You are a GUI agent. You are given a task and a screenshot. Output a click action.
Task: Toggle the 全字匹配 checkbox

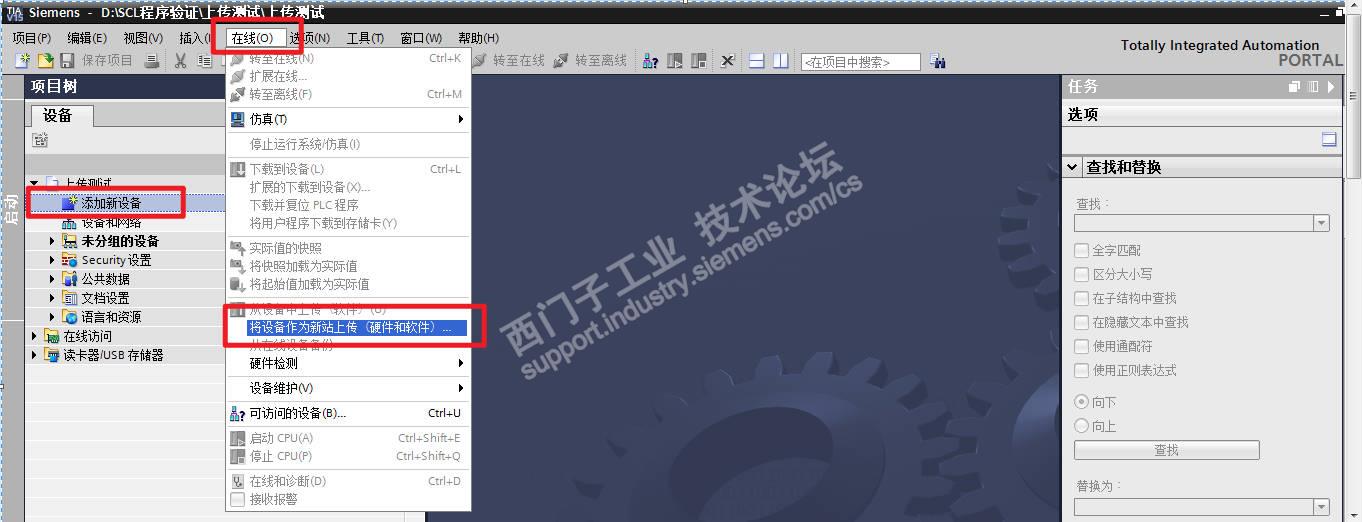click(x=1081, y=250)
